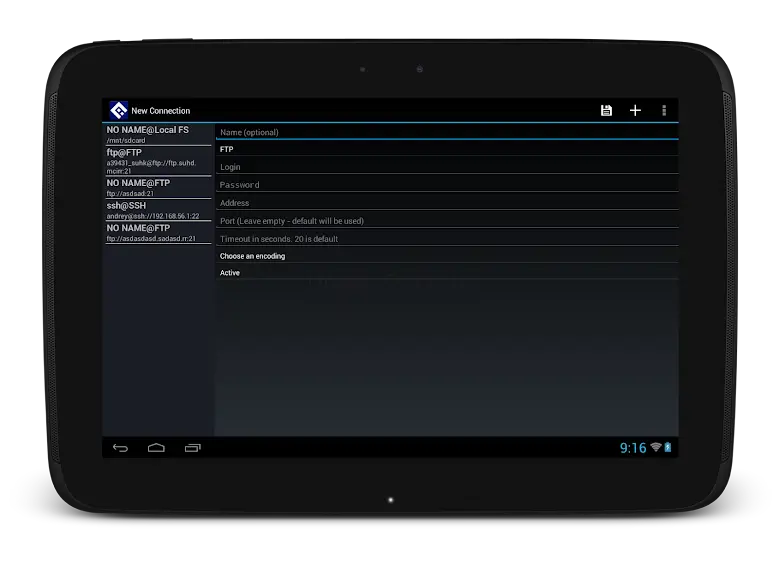Select NO NAME@FTP asdasdasd.sadasd connection

tap(158, 233)
